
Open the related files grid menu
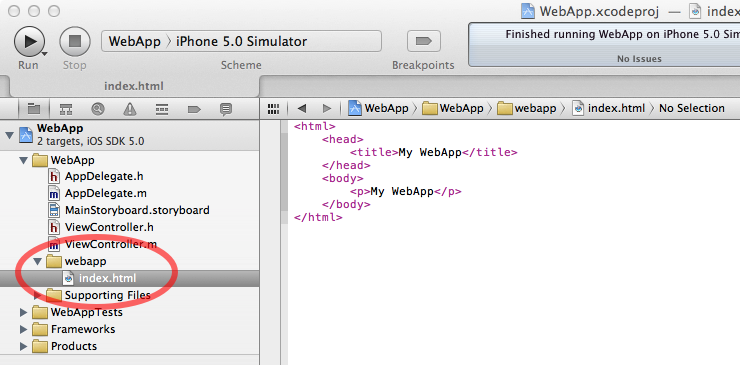tap(273, 109)
